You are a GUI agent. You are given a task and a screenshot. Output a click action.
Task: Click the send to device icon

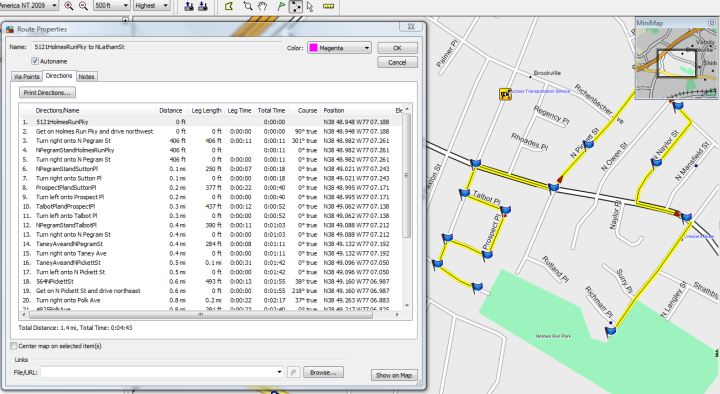click(189, 6)
